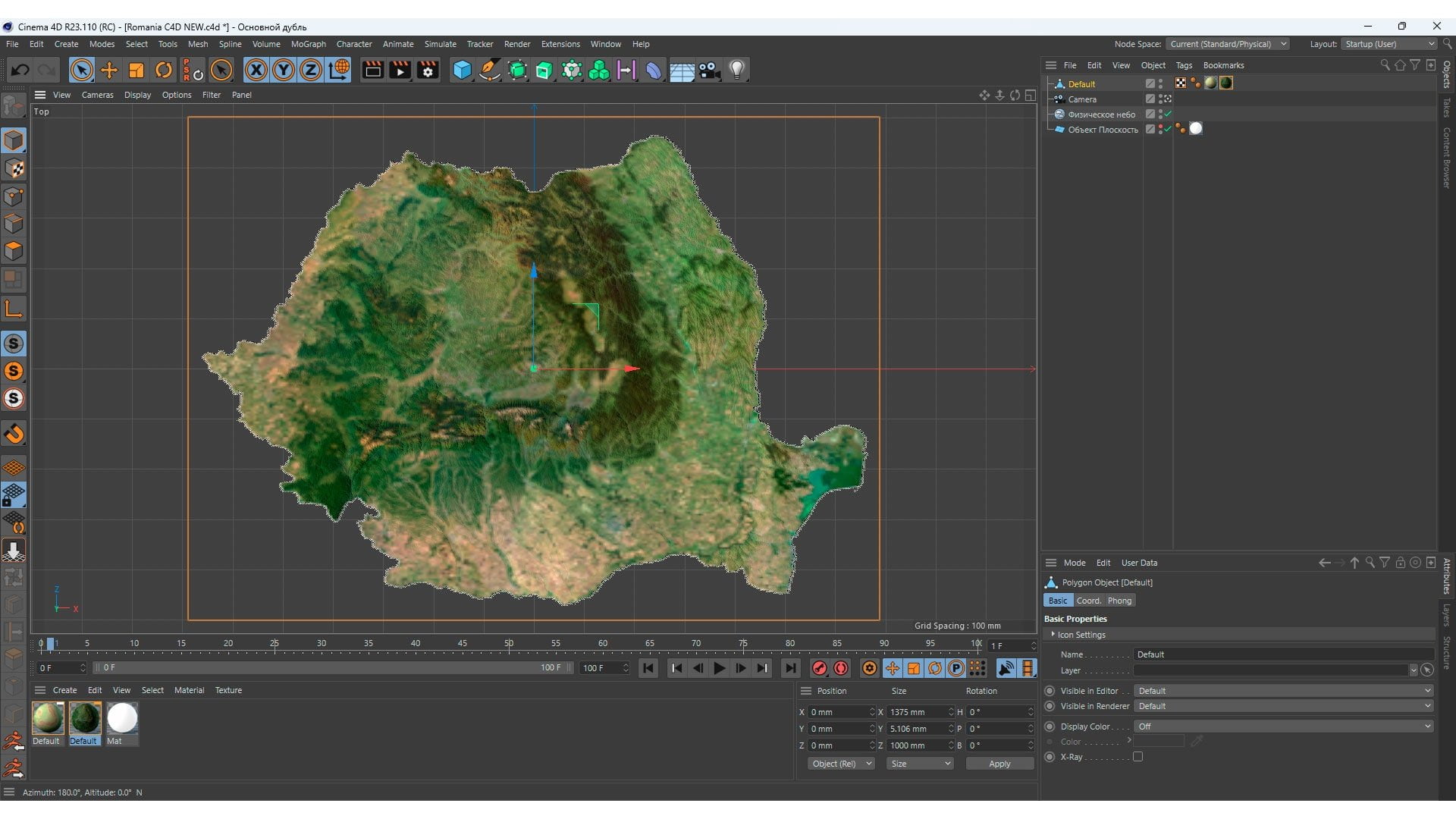The height and width of the screenshot is (819, 1456).
Task: Select the Move tool in top toolbar
Action: click(x=109, y=71)
